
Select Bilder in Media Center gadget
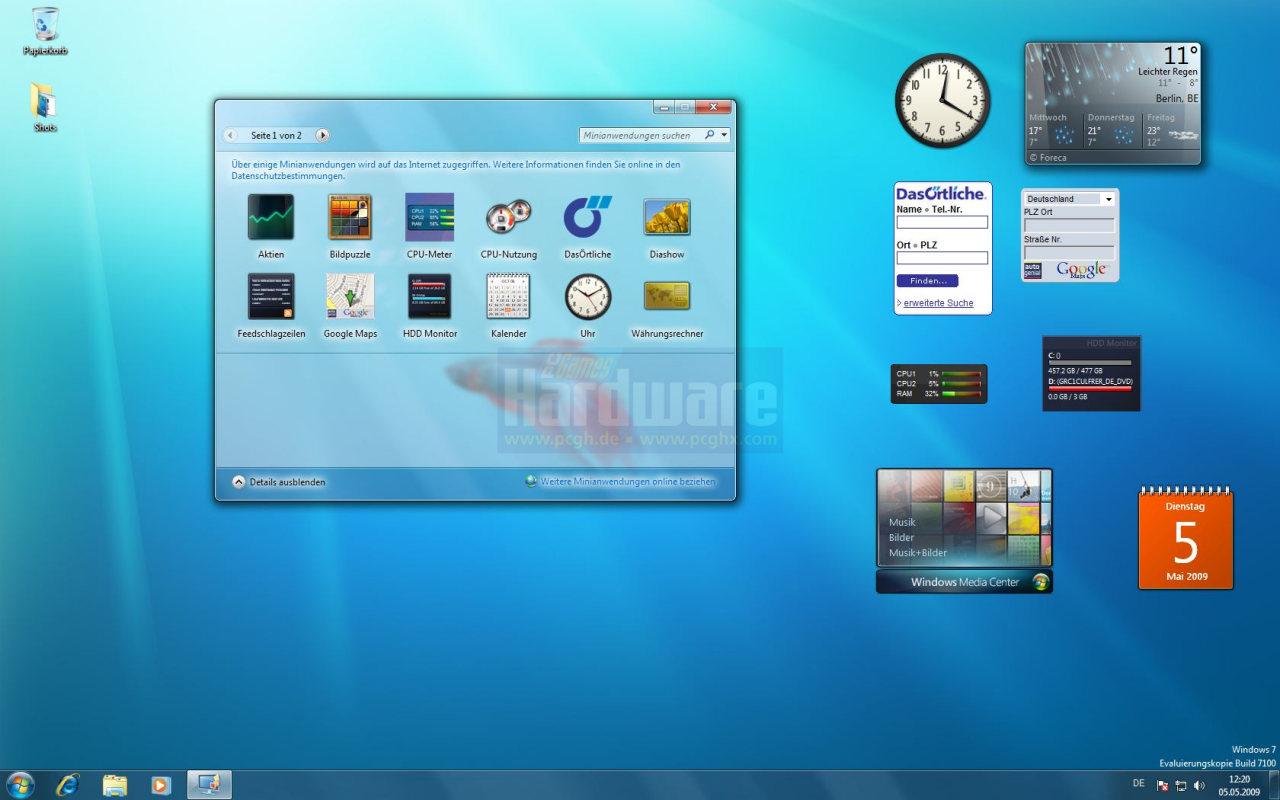(x=901, y=538)
